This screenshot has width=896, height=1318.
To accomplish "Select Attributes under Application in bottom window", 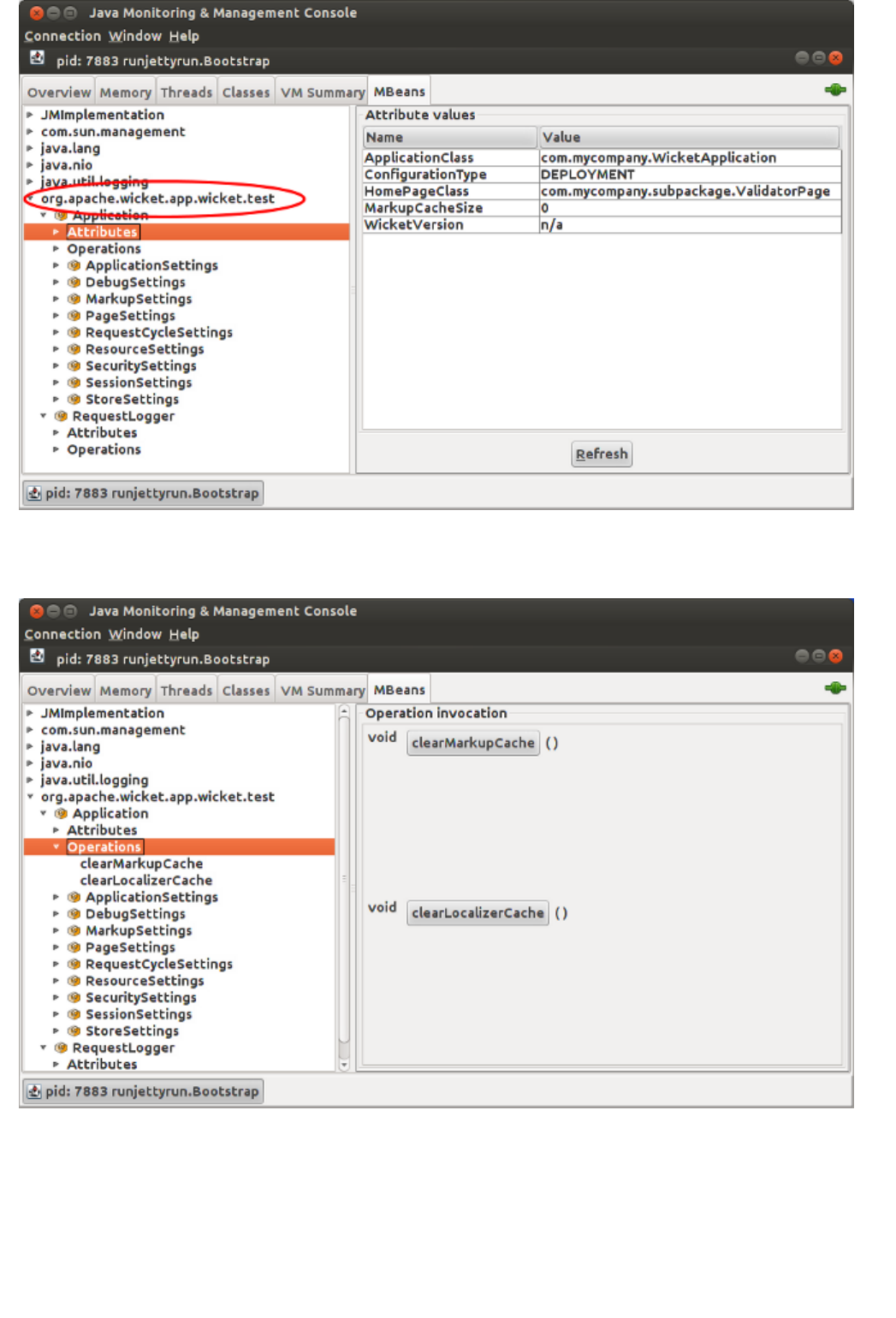I will click(102, 830).
